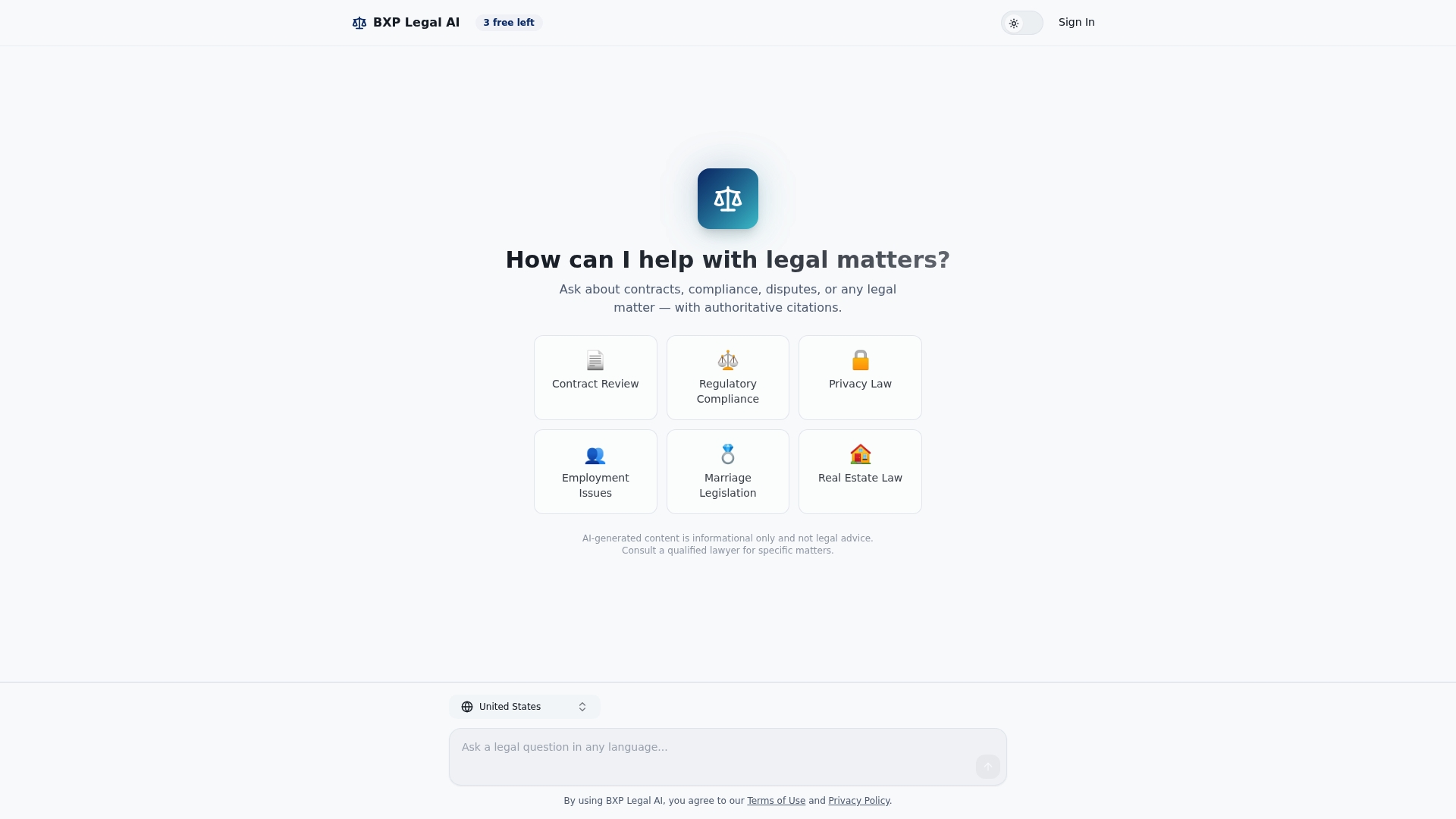Select the Employment Issues people icon
The image size is (1456, 819).
click(x=595, y=455)
